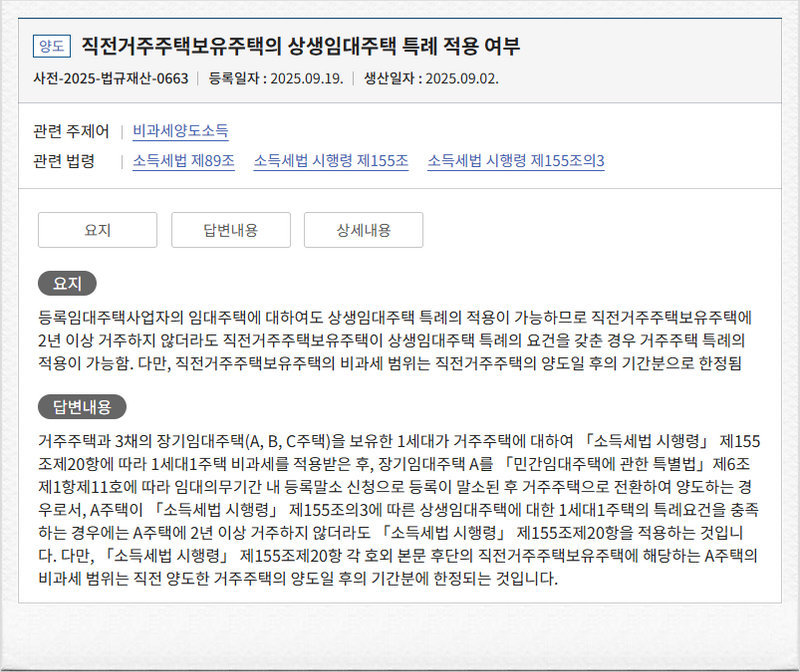Click document number 사전-2025-법규재산-0663
Viewport: 800px width, 672px height.
pyautogui.click(x=111, y=78)
